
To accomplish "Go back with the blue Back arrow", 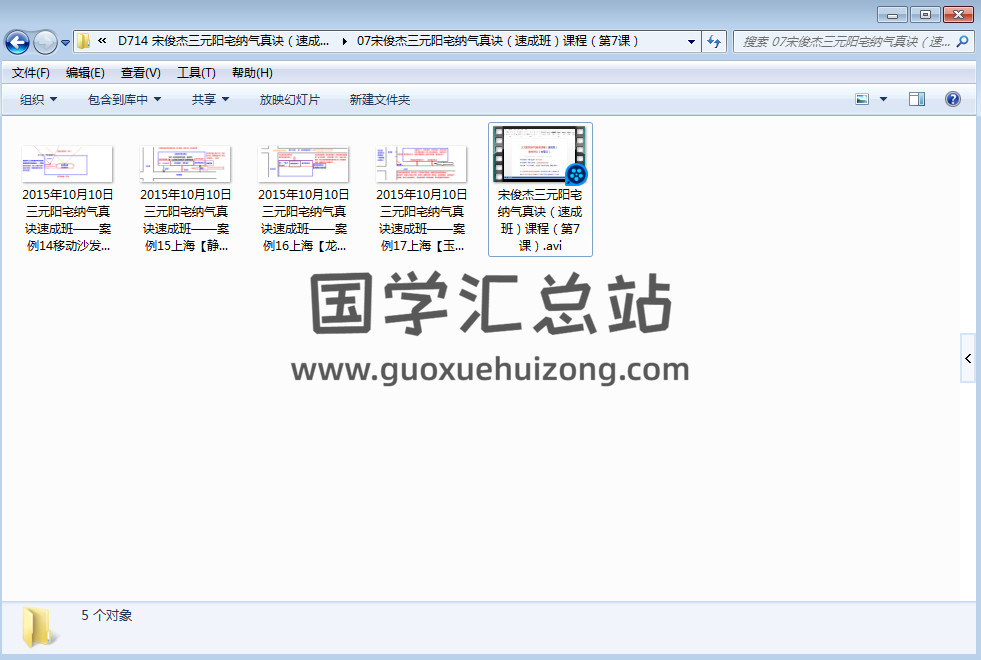I will (18, 42).
